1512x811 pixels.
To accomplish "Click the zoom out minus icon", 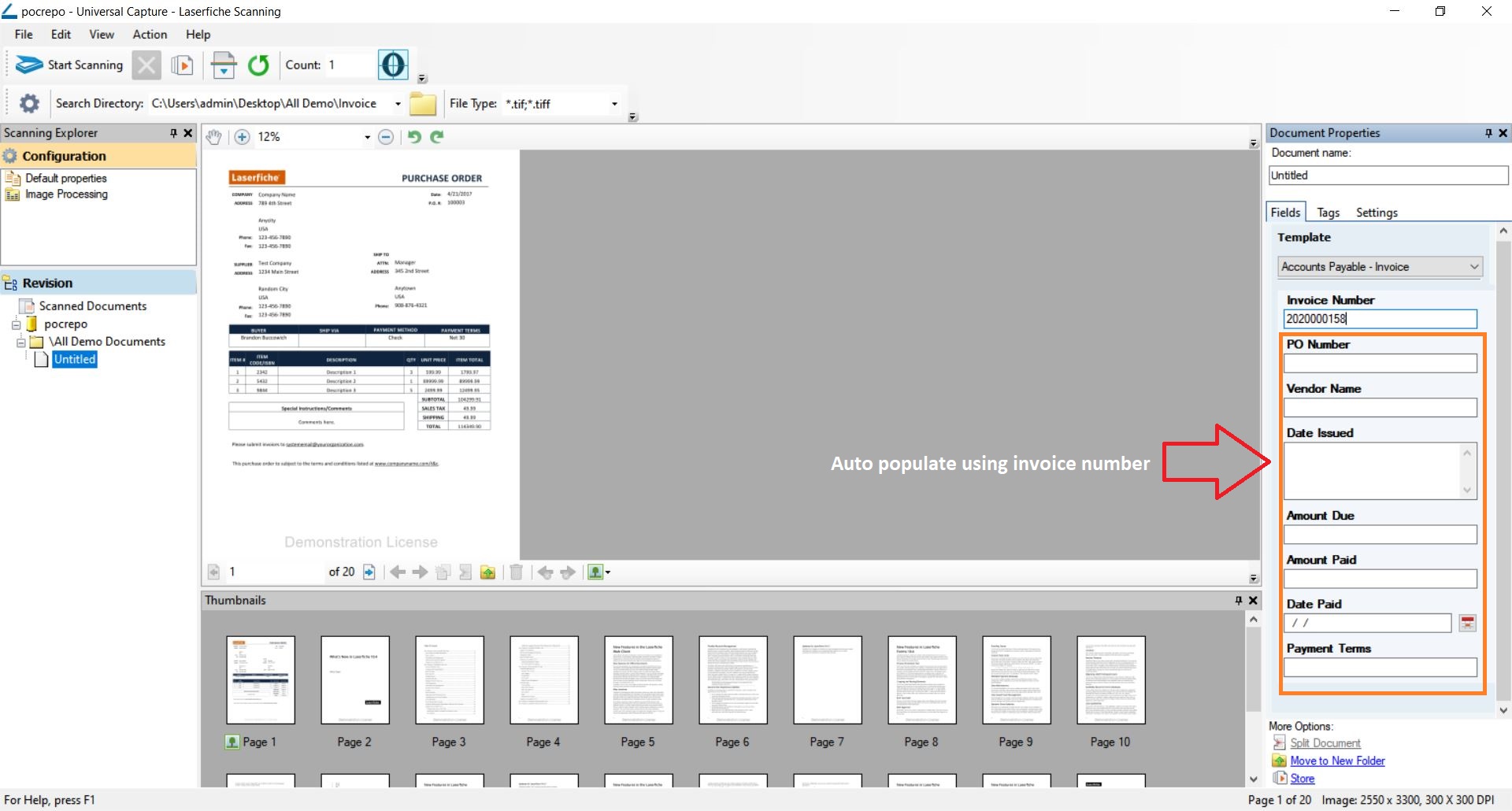I will point(386,137).
